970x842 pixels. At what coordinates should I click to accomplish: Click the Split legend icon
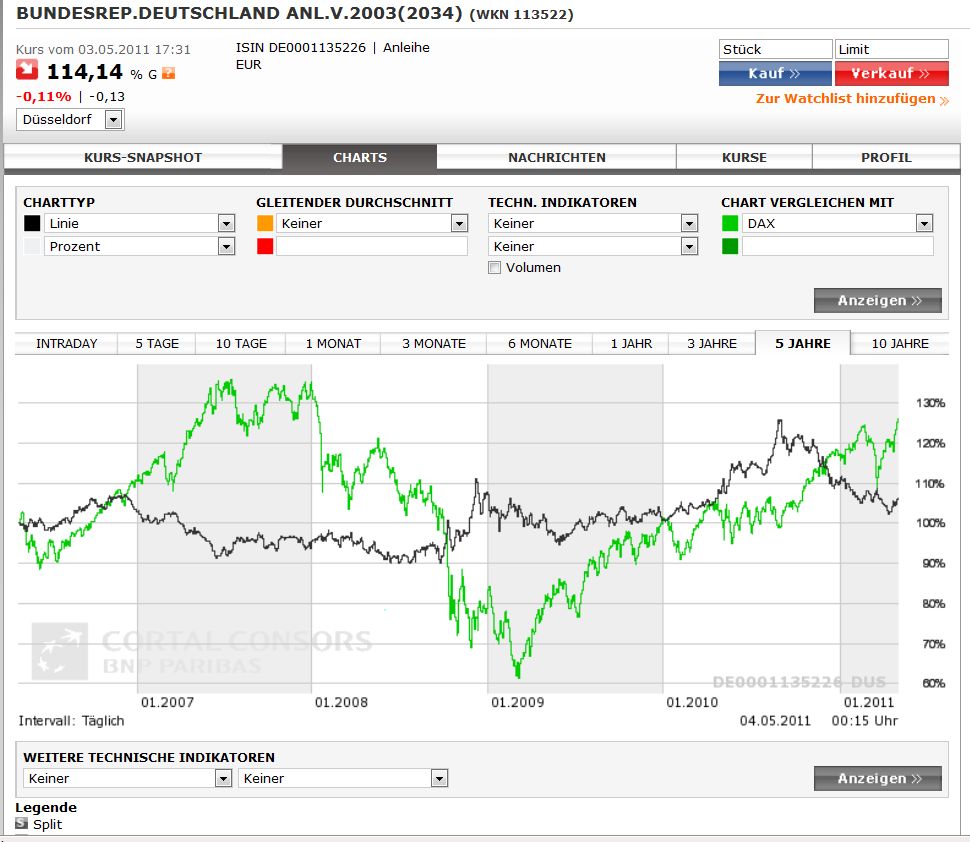(22, 823)
